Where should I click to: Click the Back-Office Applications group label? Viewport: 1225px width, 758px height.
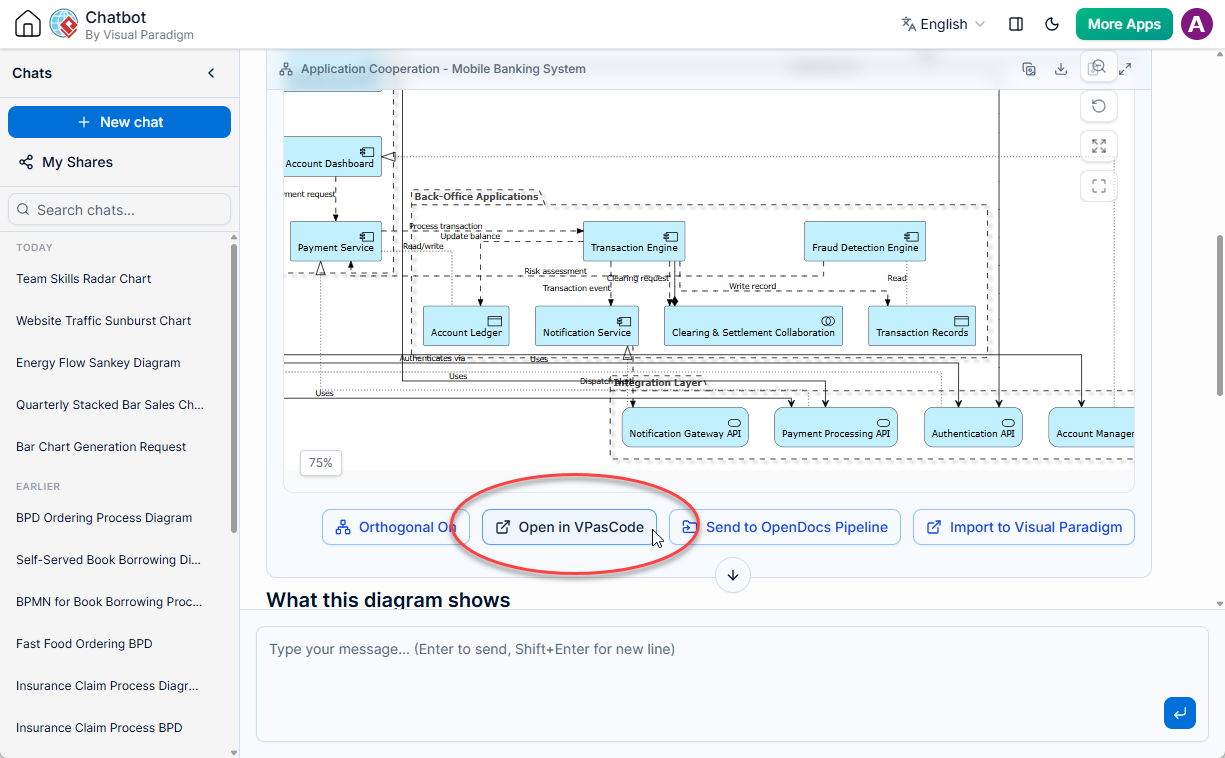(x=476, y=197)
